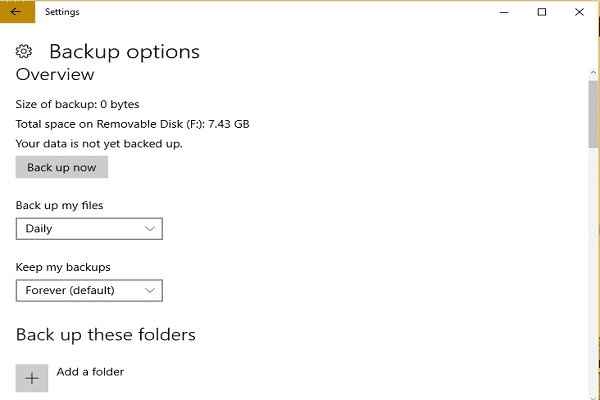Start backup with Back up now
The width and height of the screenshot is (600, 400).
62,168
